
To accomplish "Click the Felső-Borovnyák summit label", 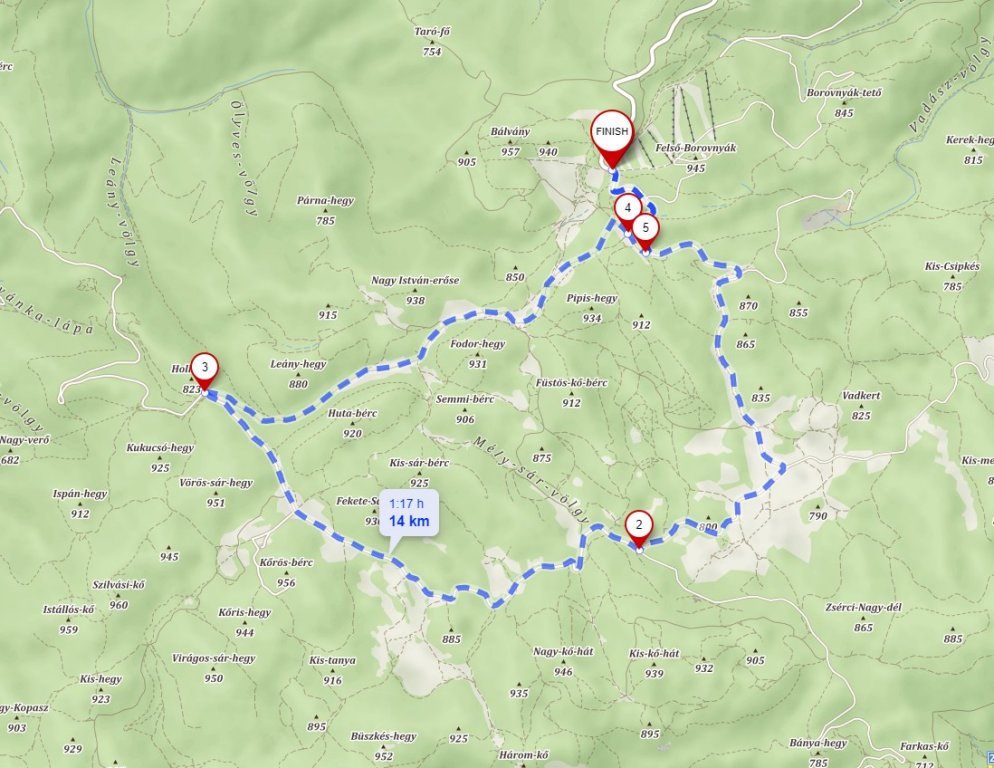I will pos(695,148).
